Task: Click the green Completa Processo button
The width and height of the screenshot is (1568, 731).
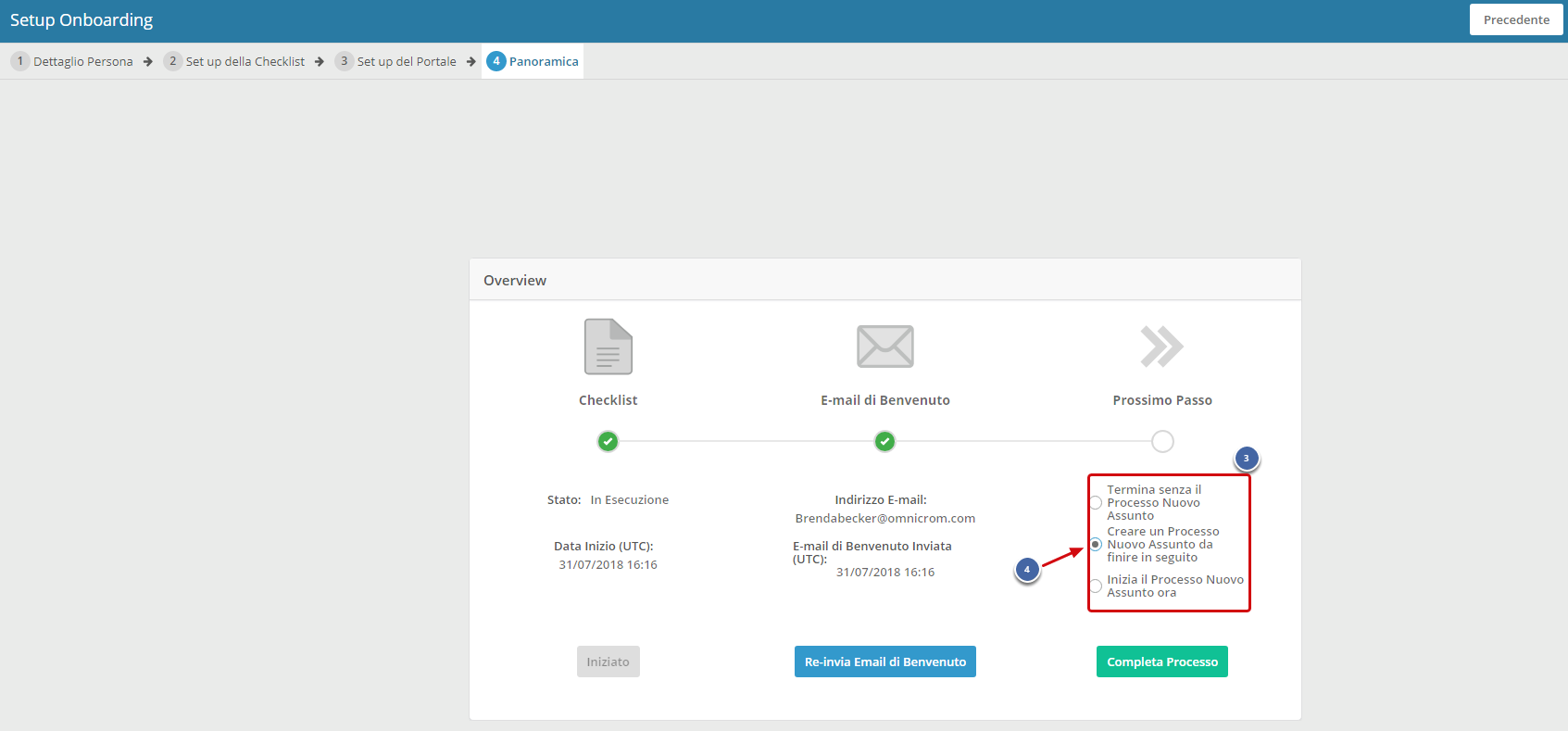Action: tap(1162, 662)
